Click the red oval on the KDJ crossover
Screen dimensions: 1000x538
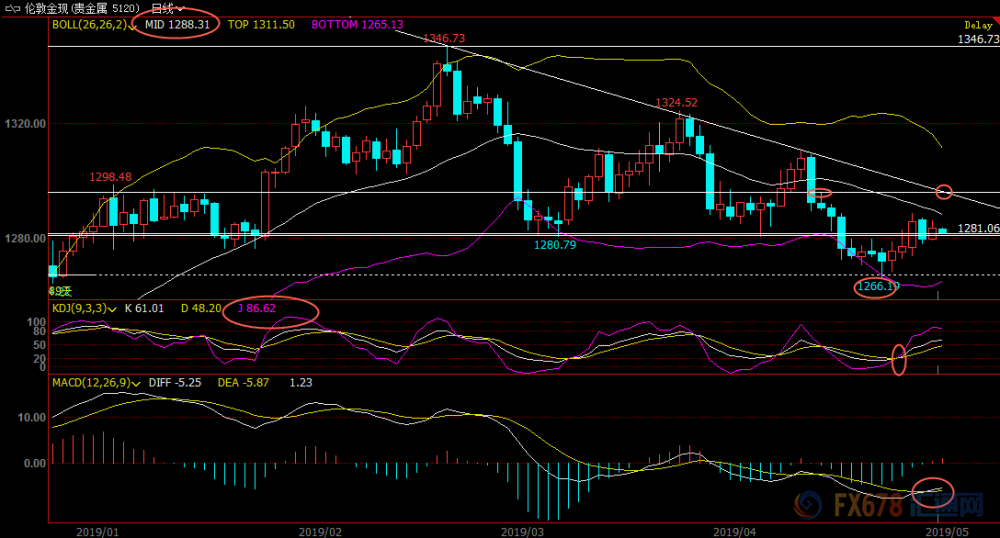(898, 360)
